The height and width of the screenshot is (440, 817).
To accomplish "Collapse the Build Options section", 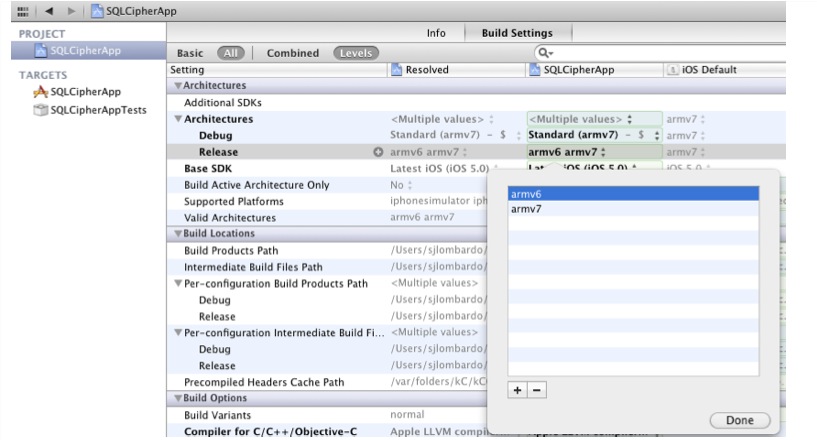I will coord(178,398).
